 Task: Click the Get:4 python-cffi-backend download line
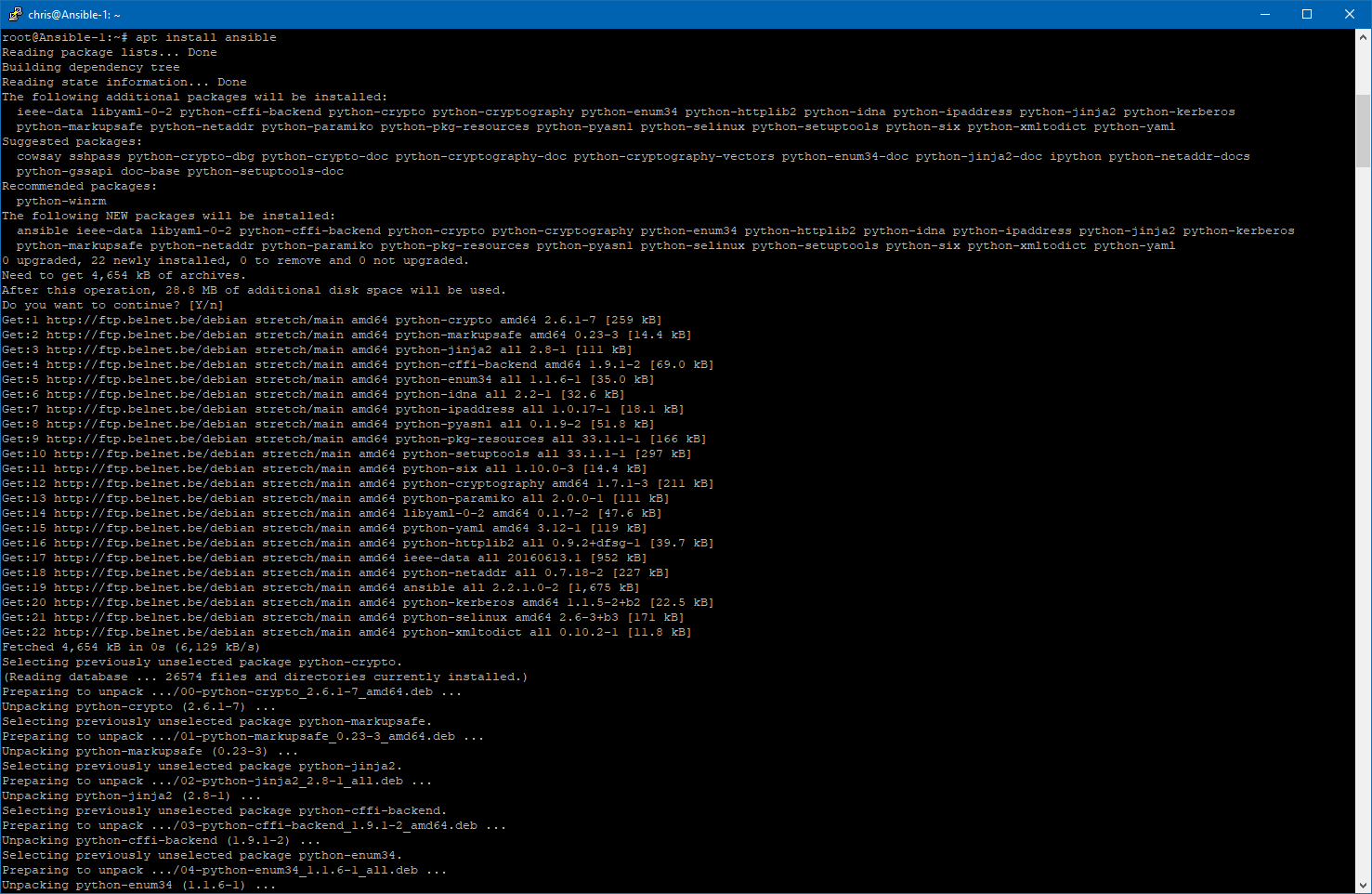coord(359,364)
